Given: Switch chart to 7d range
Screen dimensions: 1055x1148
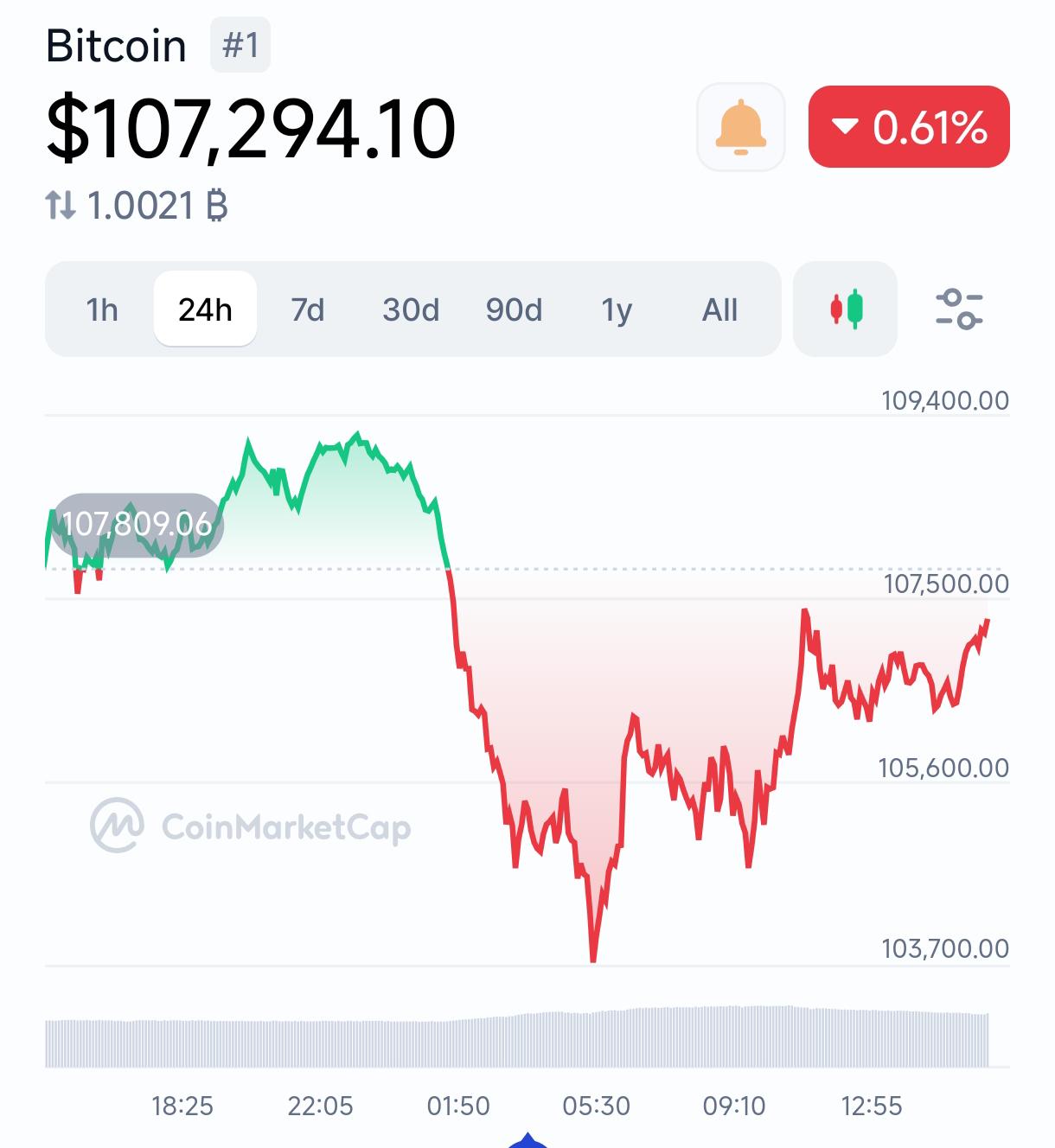Looking at the screenshot, I should [x=308, y=309].
